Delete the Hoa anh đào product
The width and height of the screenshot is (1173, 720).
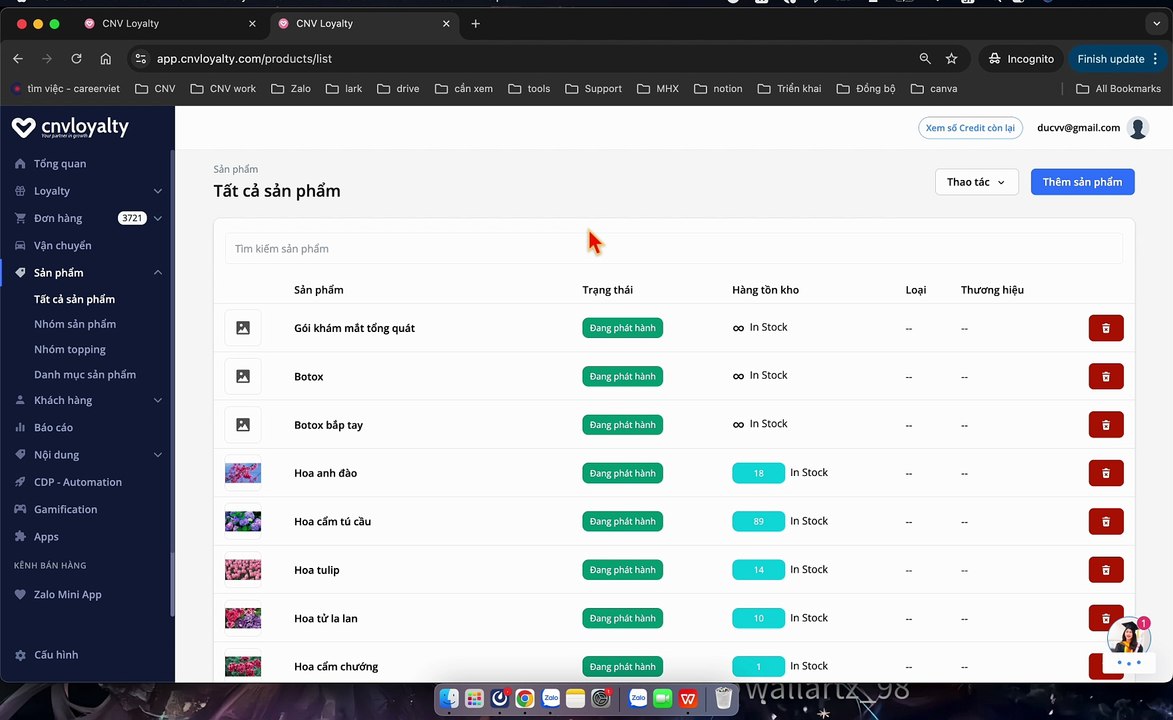pyautogui.click(x=1106, y=473)
